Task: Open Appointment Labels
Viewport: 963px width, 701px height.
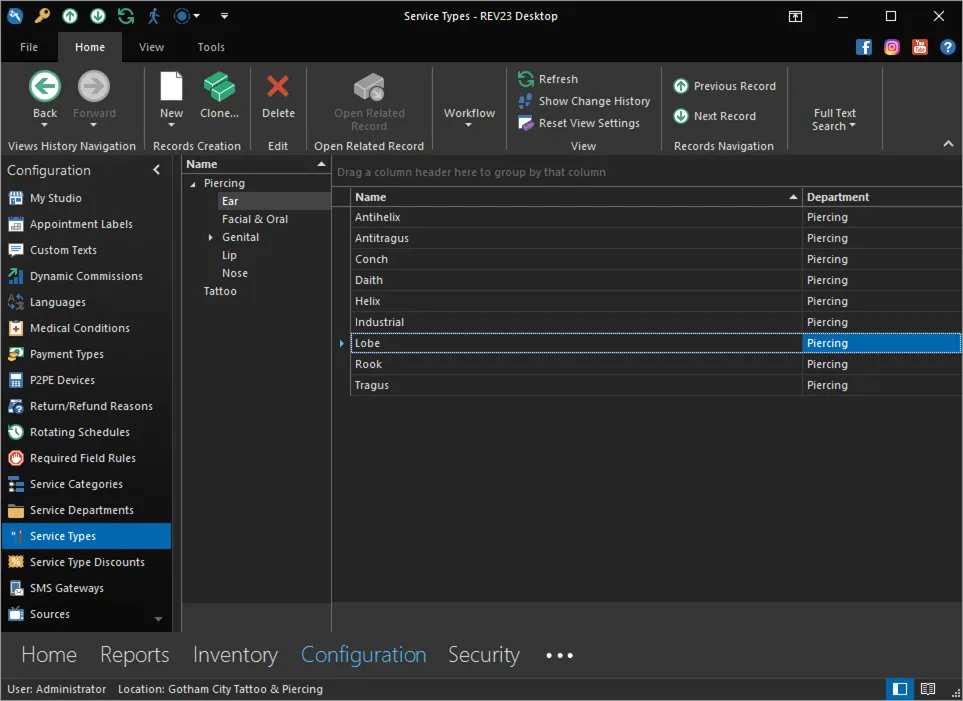Action: click(x=86, y=224)
